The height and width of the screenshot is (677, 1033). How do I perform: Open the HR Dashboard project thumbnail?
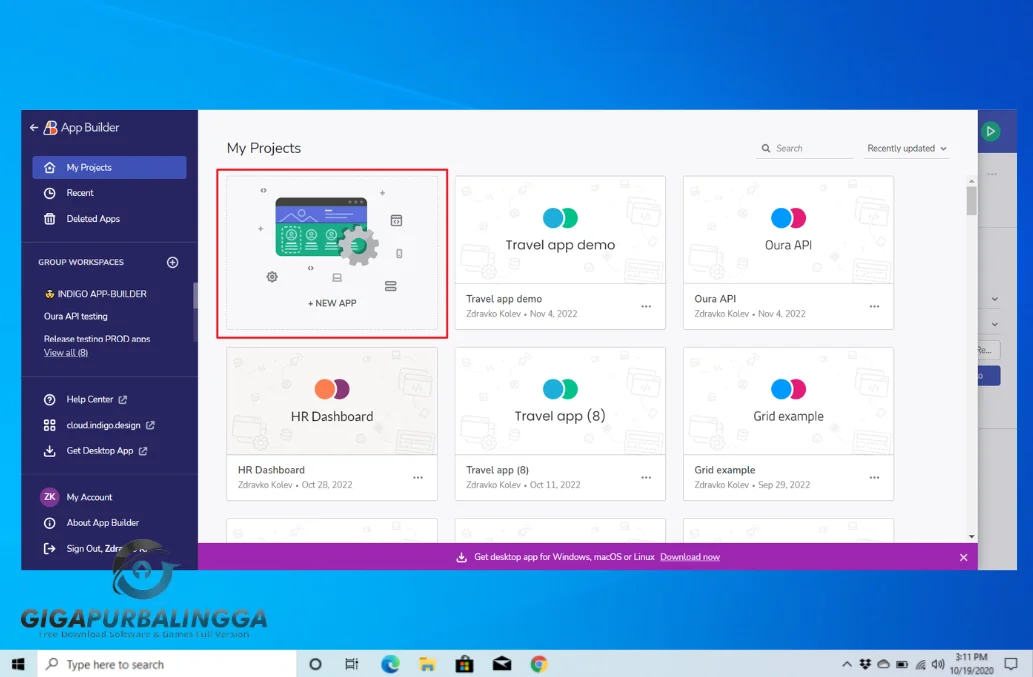point(332,400)
